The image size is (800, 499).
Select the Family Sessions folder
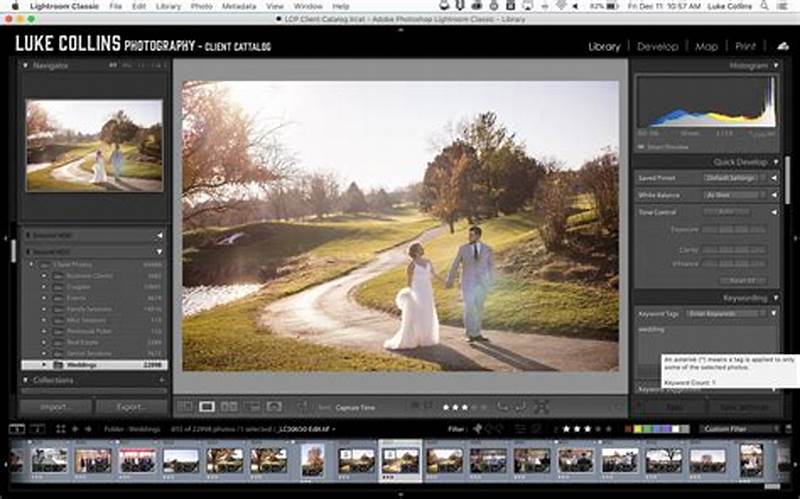pos(94,309)
